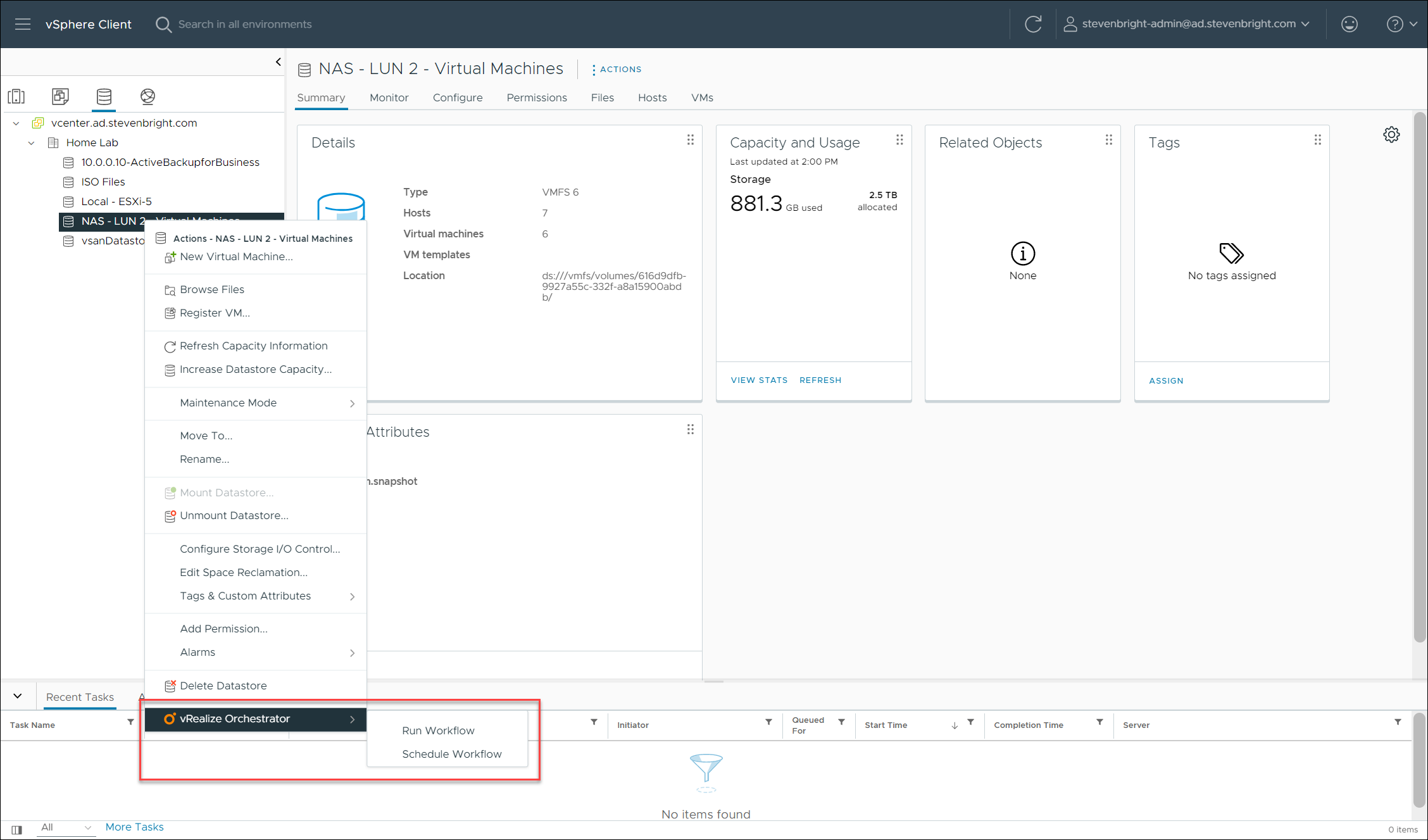Click the Tags card drag handle icon

(x=1317, y=140)
